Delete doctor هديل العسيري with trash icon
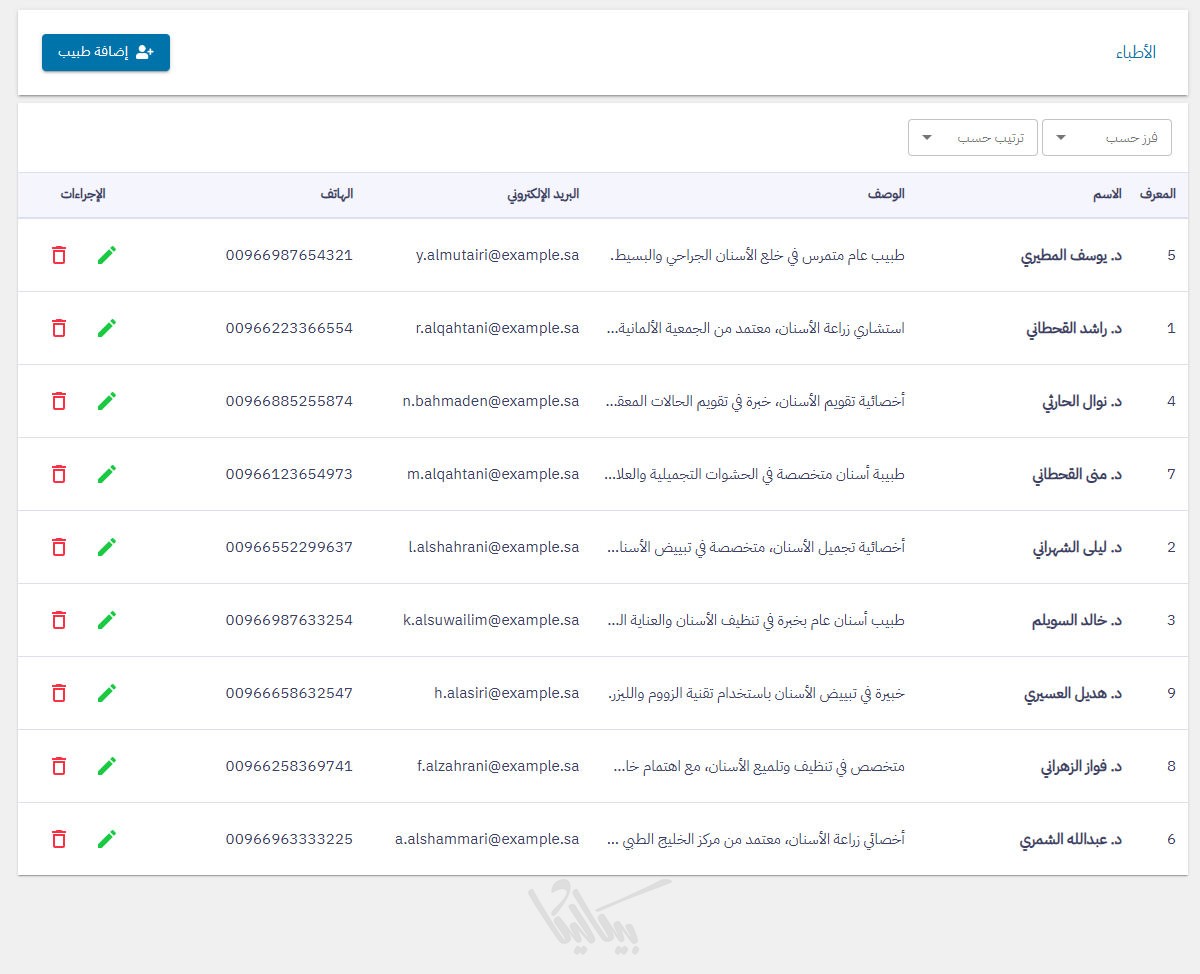This screenshot has width=1200, height=974. coord(59,693)
